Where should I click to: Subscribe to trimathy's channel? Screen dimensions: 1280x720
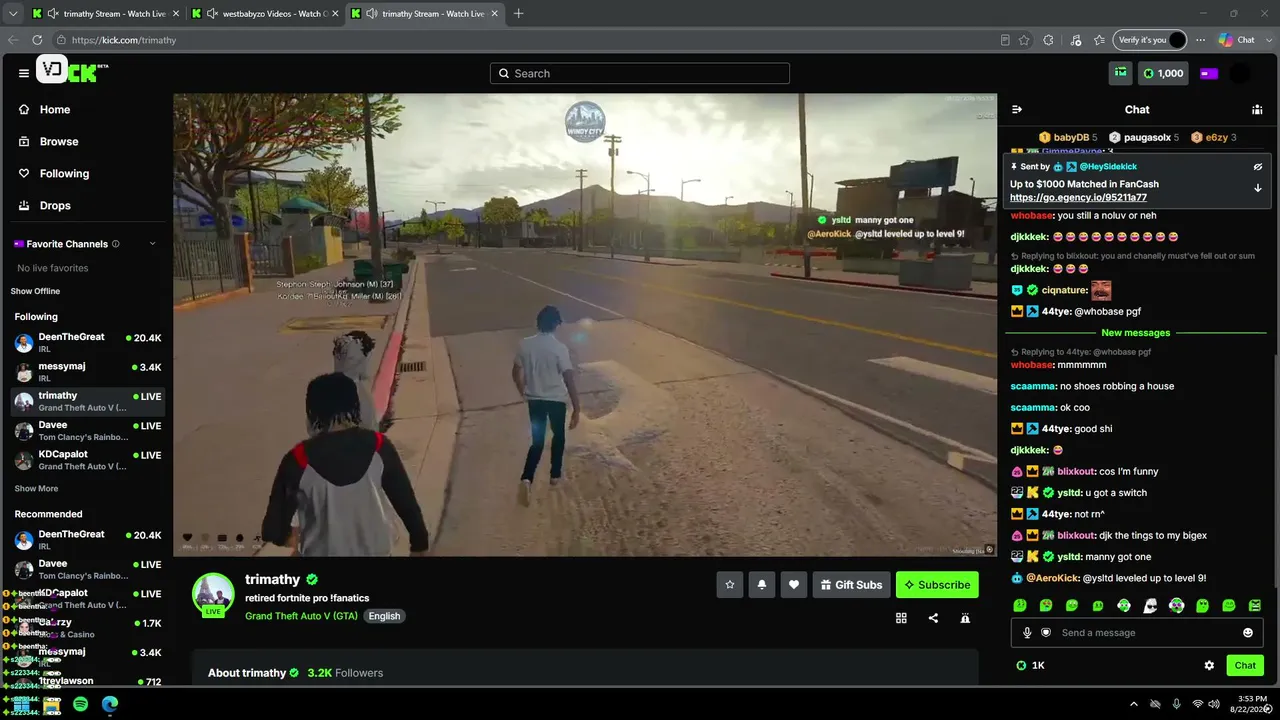(937, 585)
